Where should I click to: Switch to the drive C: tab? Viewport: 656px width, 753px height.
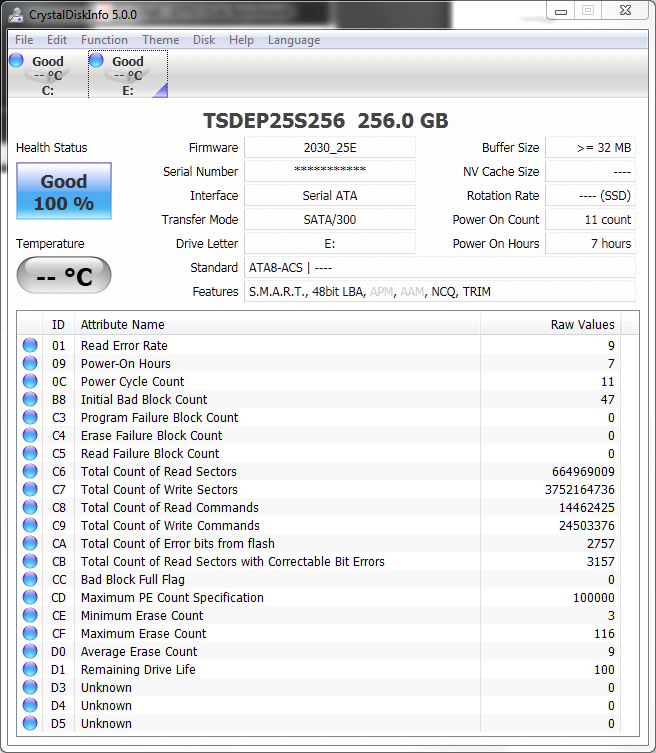tap(47, 75)
